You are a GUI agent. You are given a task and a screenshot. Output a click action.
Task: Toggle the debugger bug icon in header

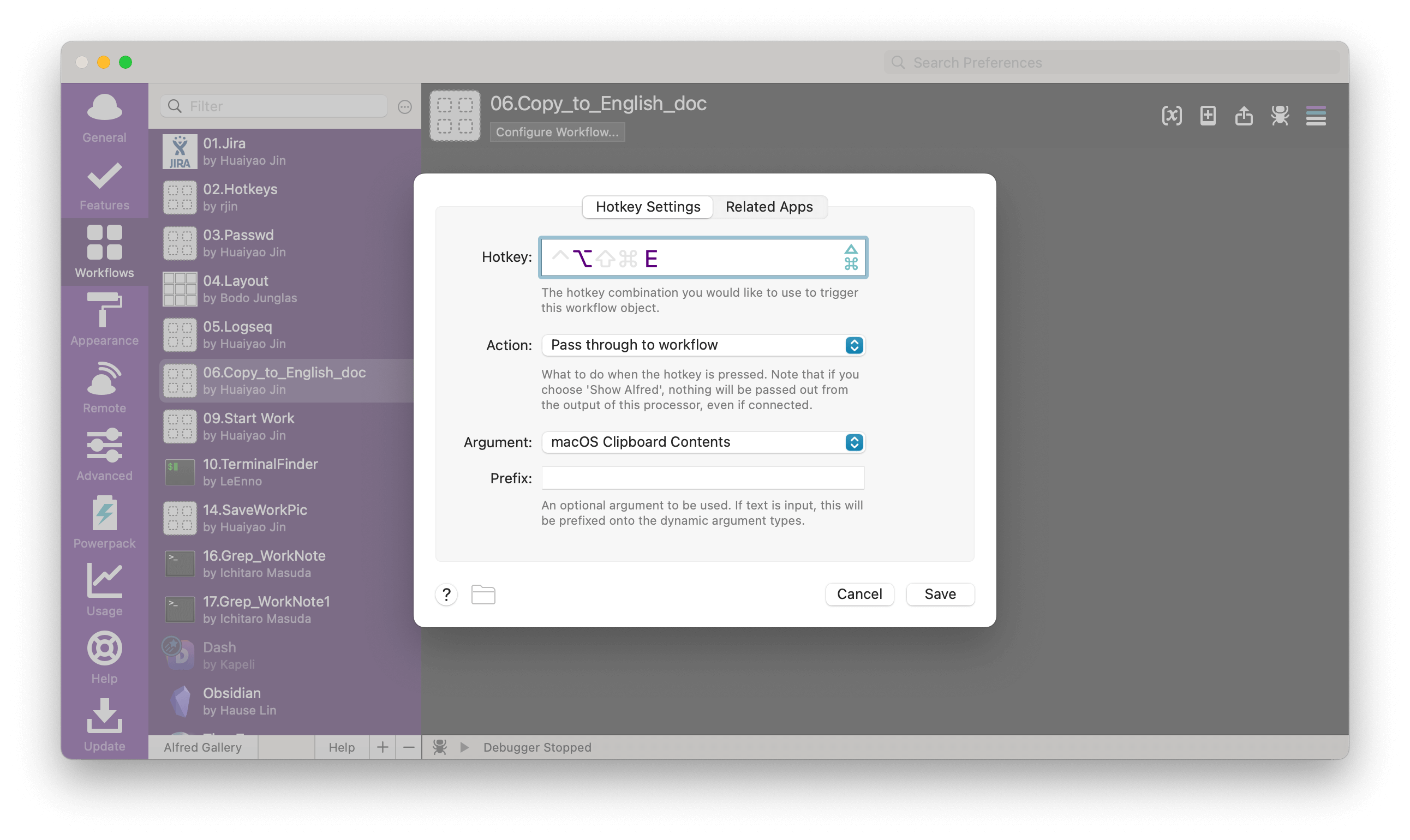1280,116
